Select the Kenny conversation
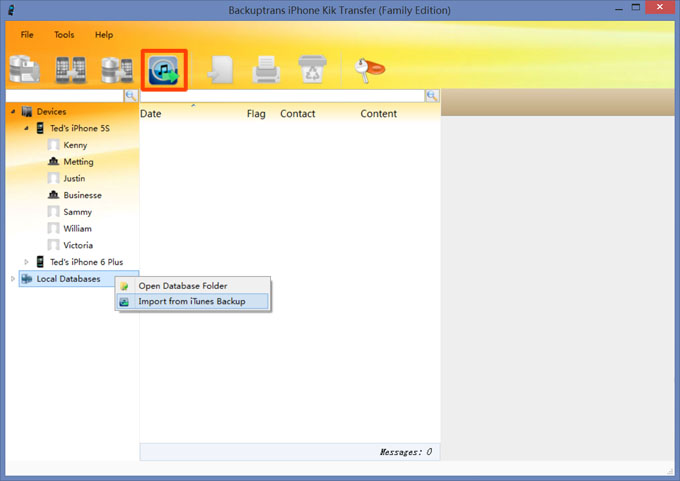 click(x=75, y=145)
